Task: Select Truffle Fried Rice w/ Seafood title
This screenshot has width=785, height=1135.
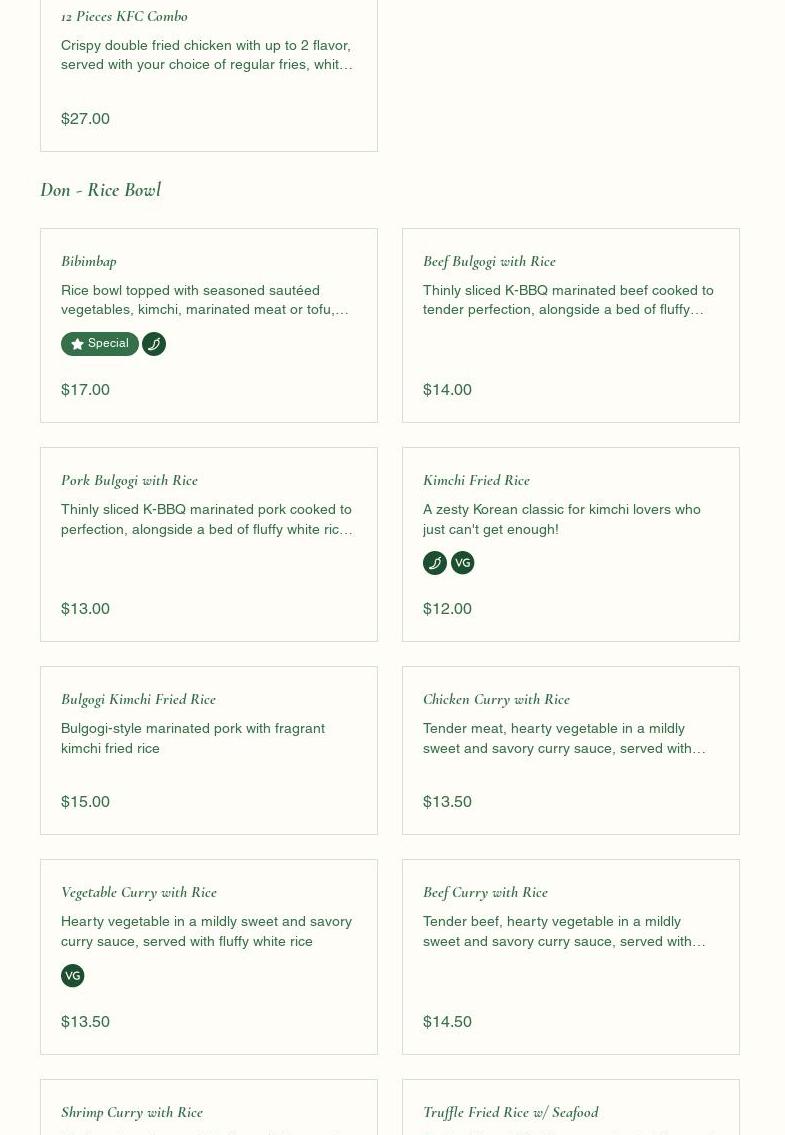Action: point(510,1112)
